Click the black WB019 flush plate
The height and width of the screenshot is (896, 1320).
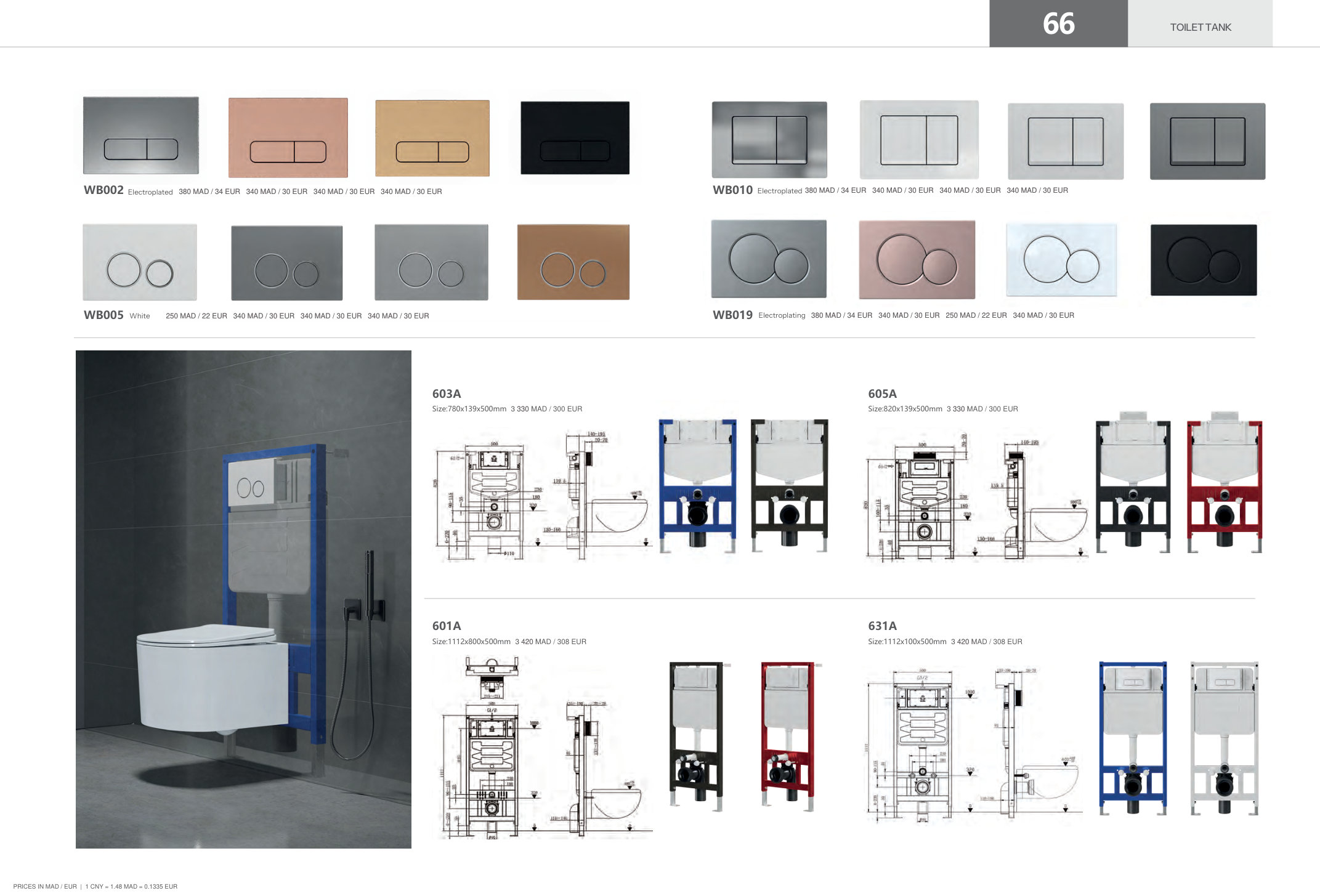pos(1204,260)
